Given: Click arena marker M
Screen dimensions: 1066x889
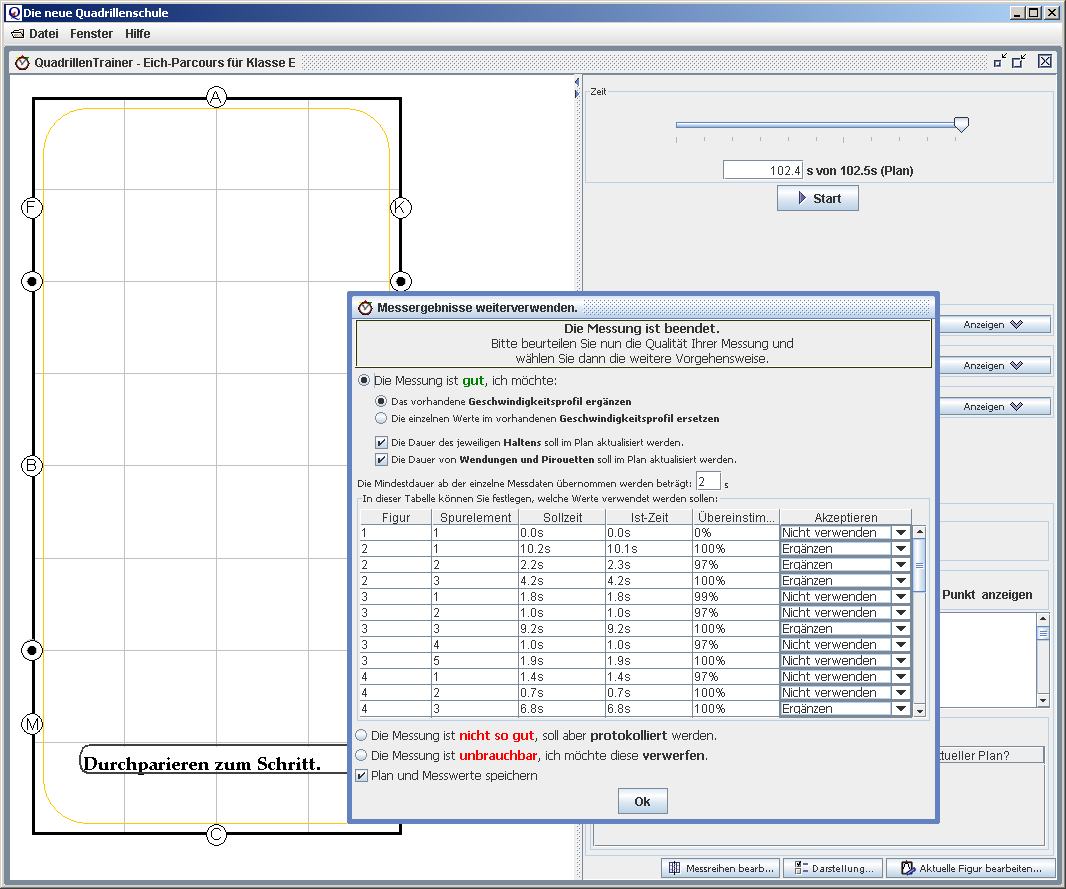Looking at the screenshot, I should point(32,724).
